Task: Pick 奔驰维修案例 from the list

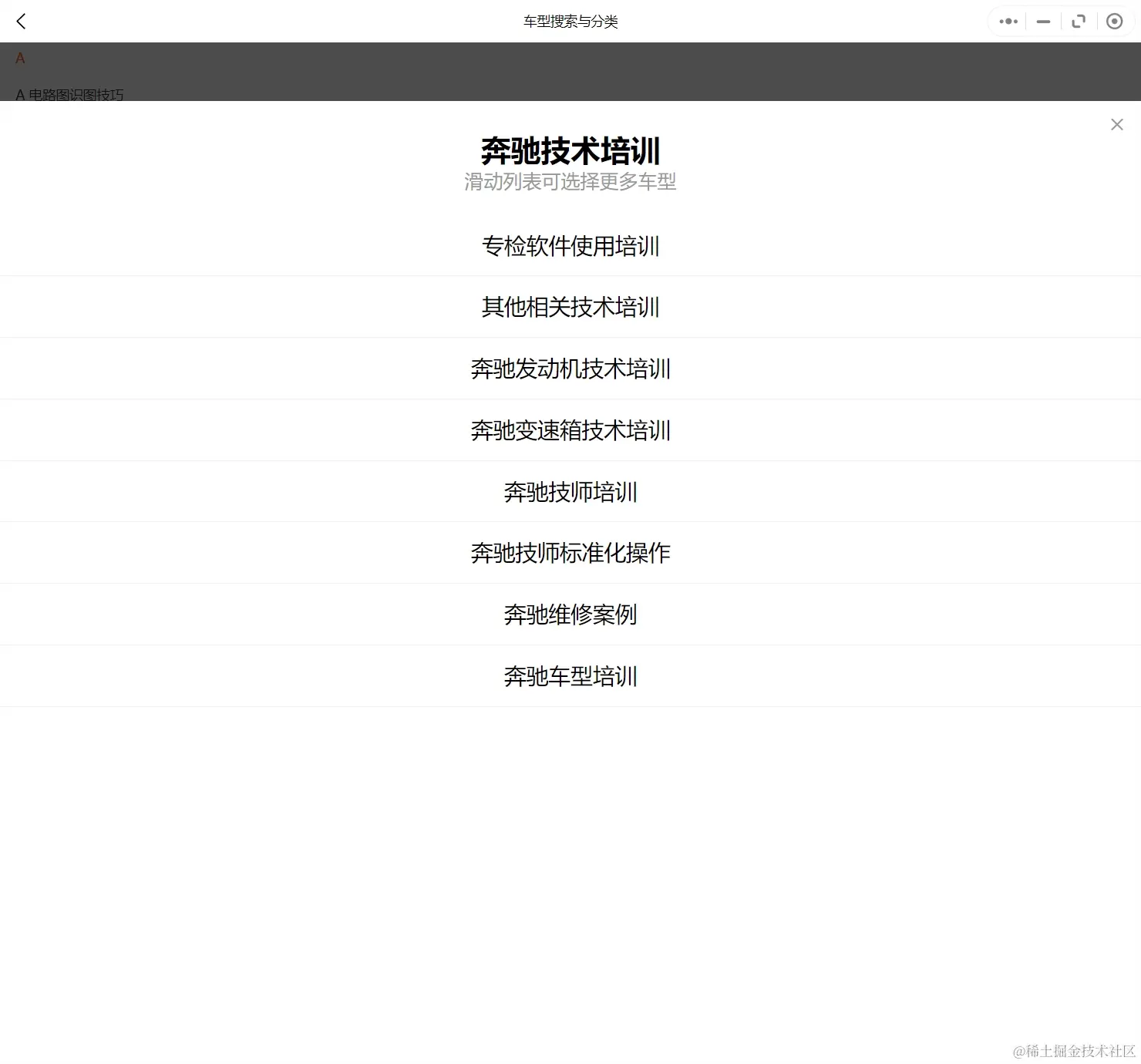Action: click(570, 614)
